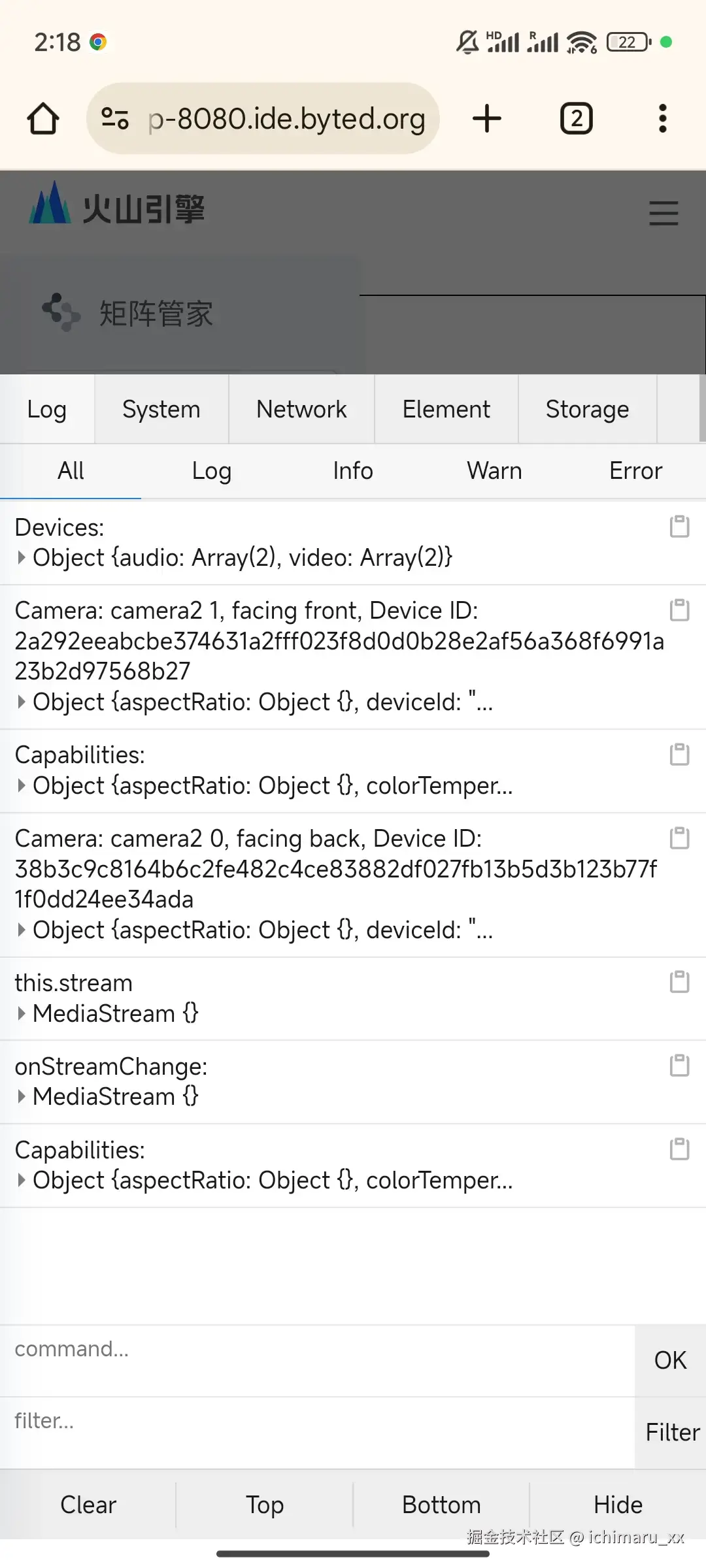Open Chrome three-dot overflow menu
Viewport: 706px width, 1568px height.
pyautogui.click(x=662, y=118)
